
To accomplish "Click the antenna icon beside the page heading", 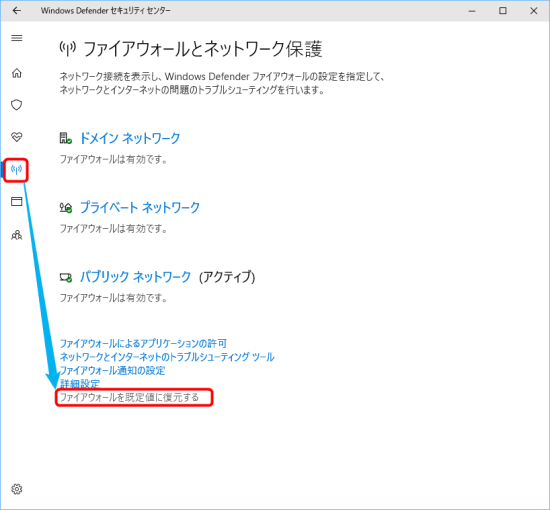I will click(x=67, y=49).
